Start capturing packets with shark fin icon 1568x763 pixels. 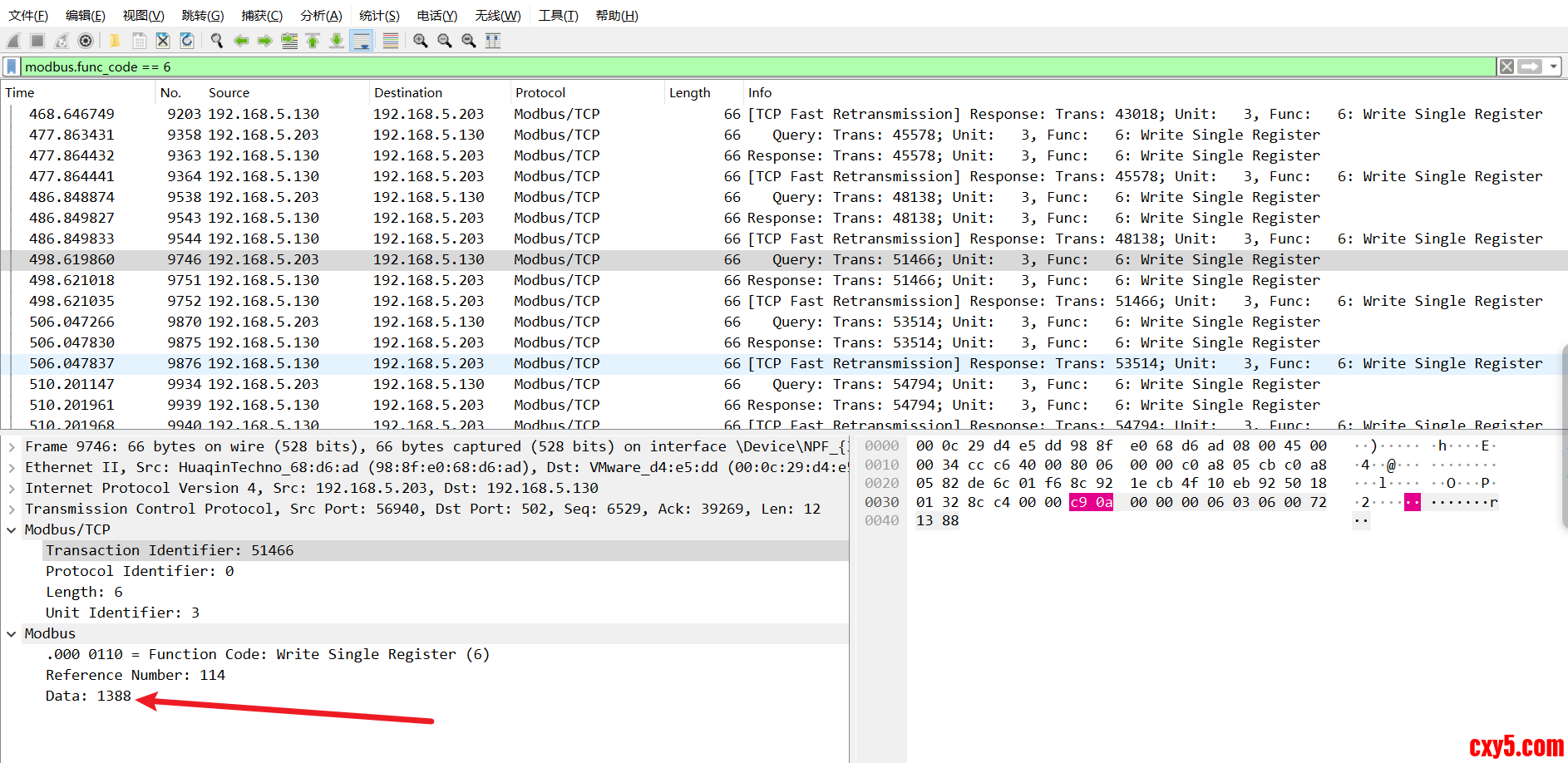point(14,41)
